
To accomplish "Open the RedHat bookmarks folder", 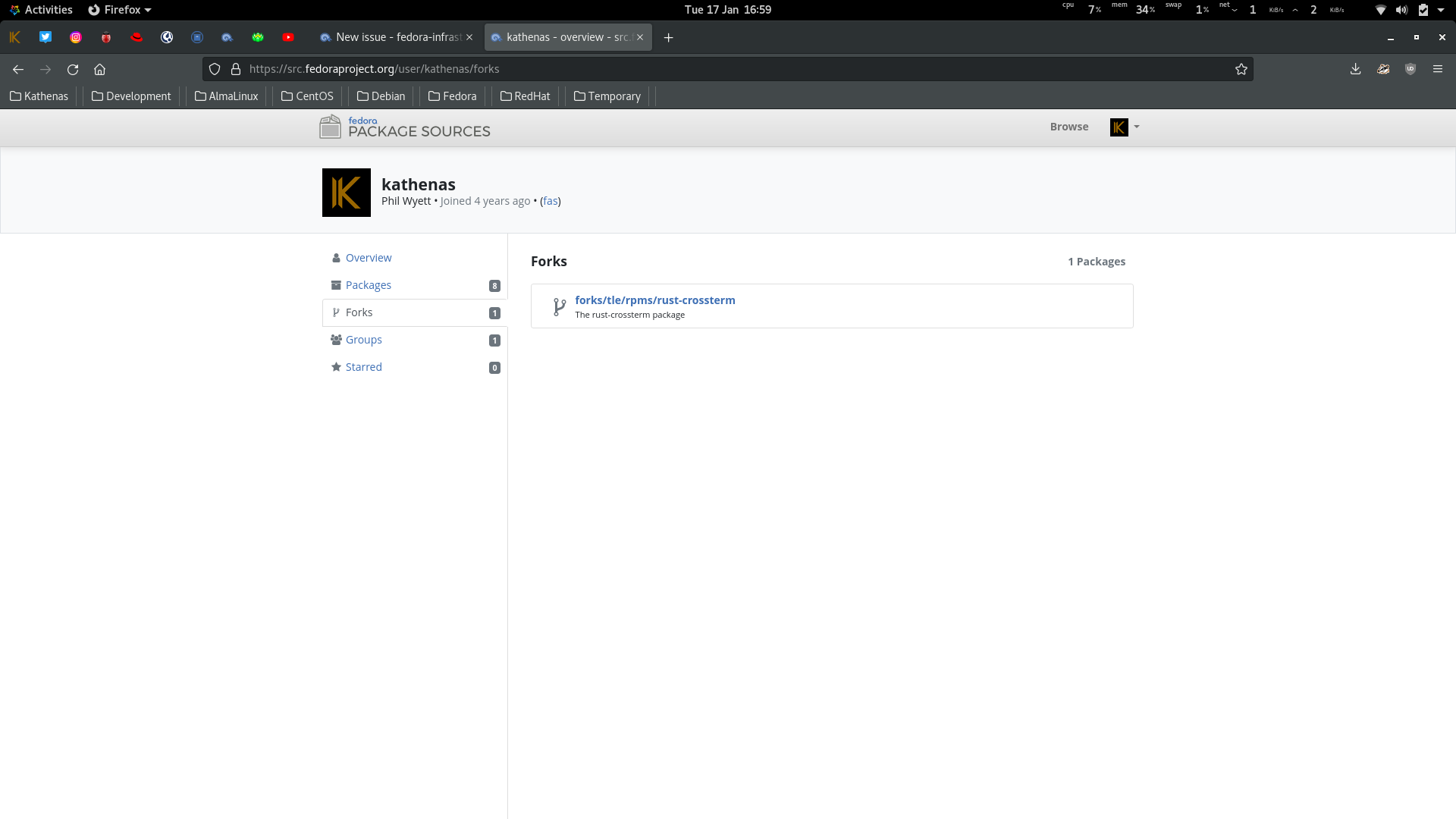I will (x=525, y=96).
